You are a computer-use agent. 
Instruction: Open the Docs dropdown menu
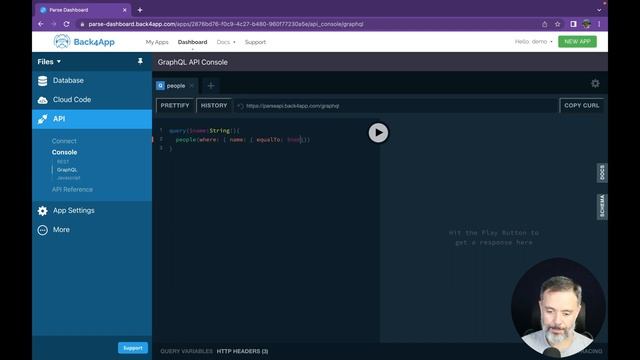click(226, 42)
